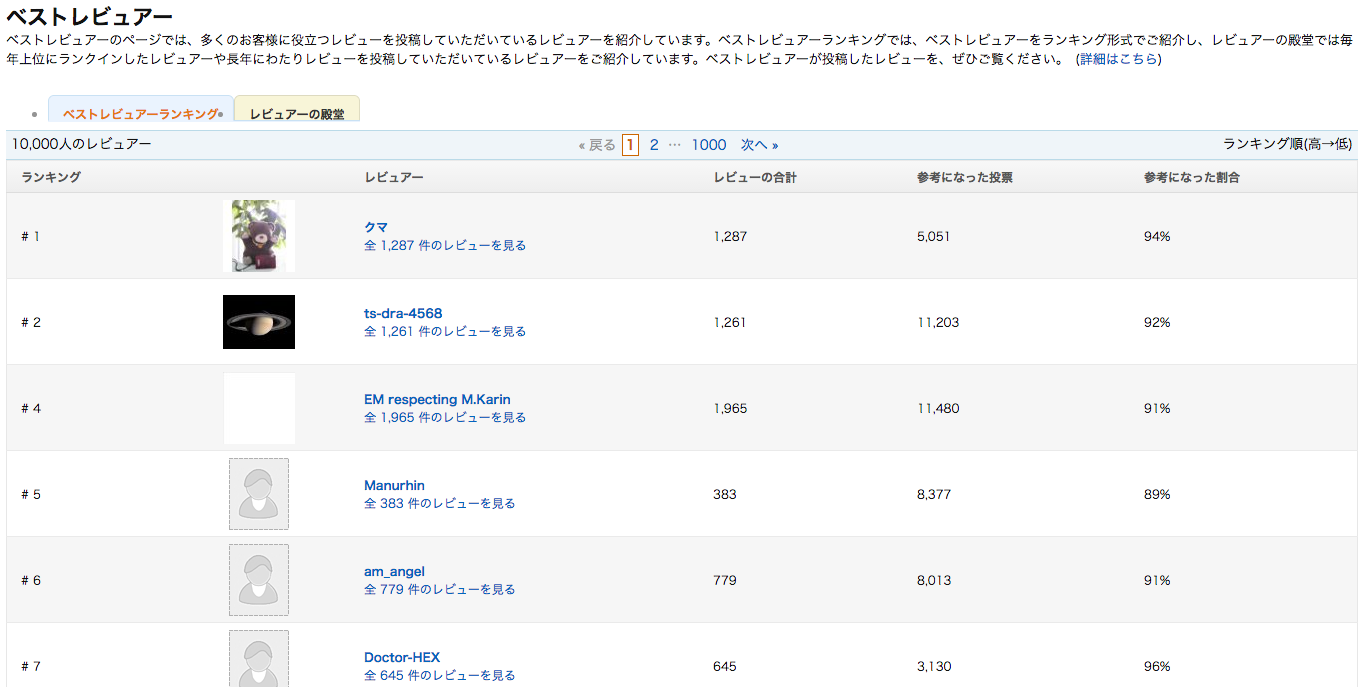Click the ランキング column header

51,177
